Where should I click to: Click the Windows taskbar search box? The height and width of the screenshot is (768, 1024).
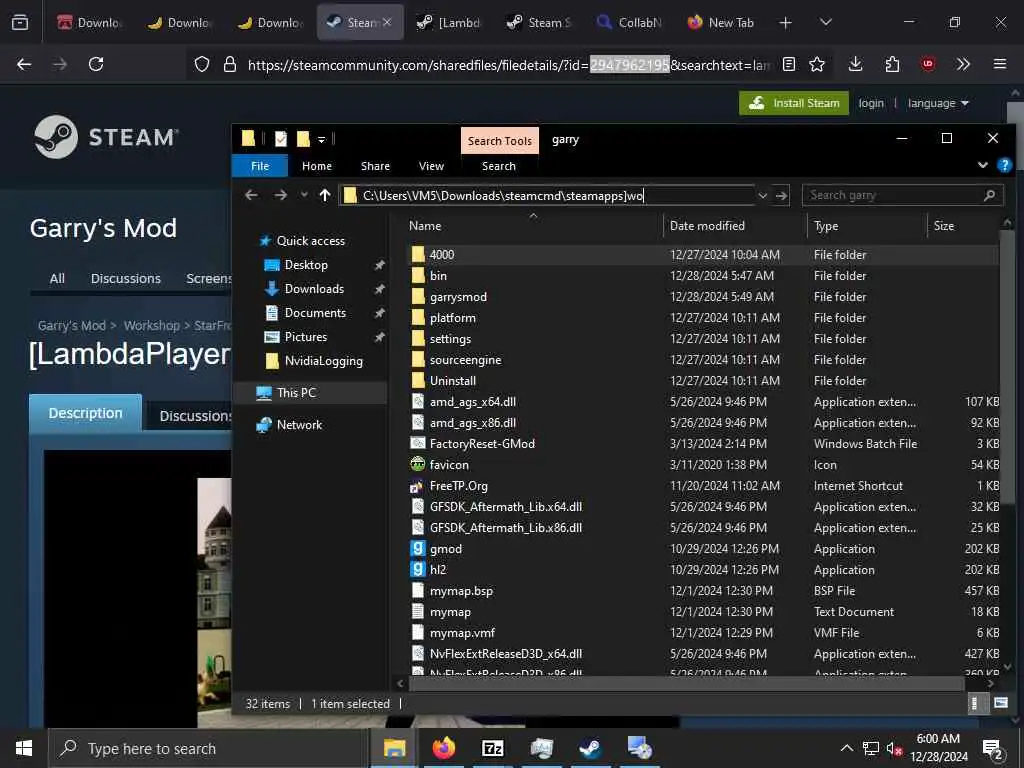[208, 748]
